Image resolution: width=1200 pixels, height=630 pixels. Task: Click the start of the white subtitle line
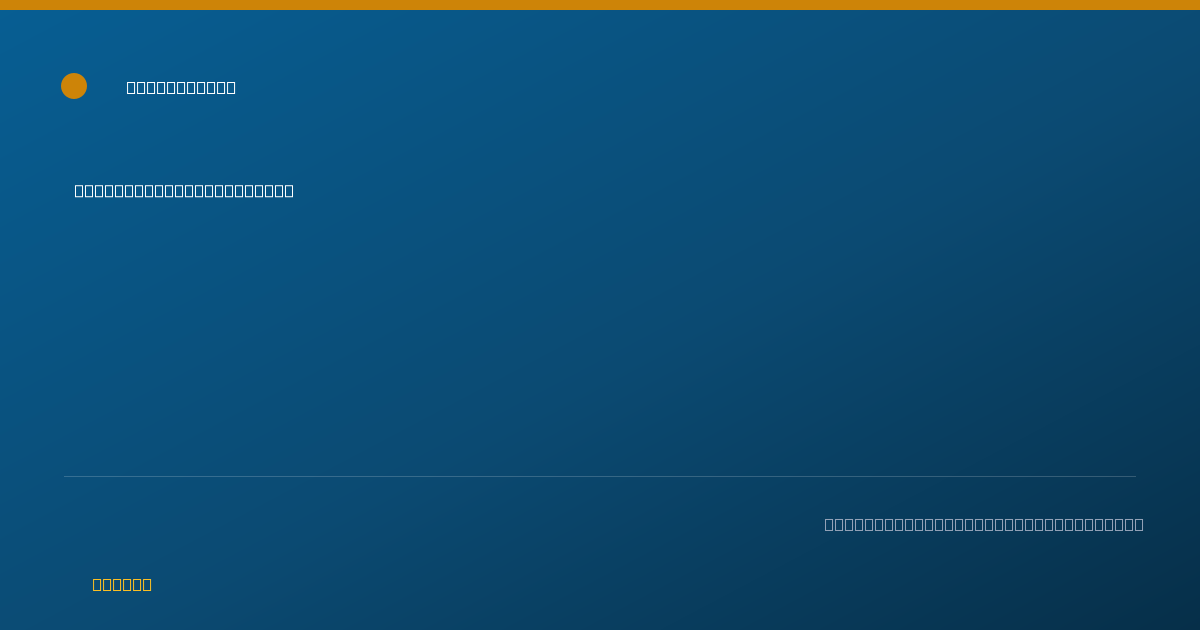[80, 190]
